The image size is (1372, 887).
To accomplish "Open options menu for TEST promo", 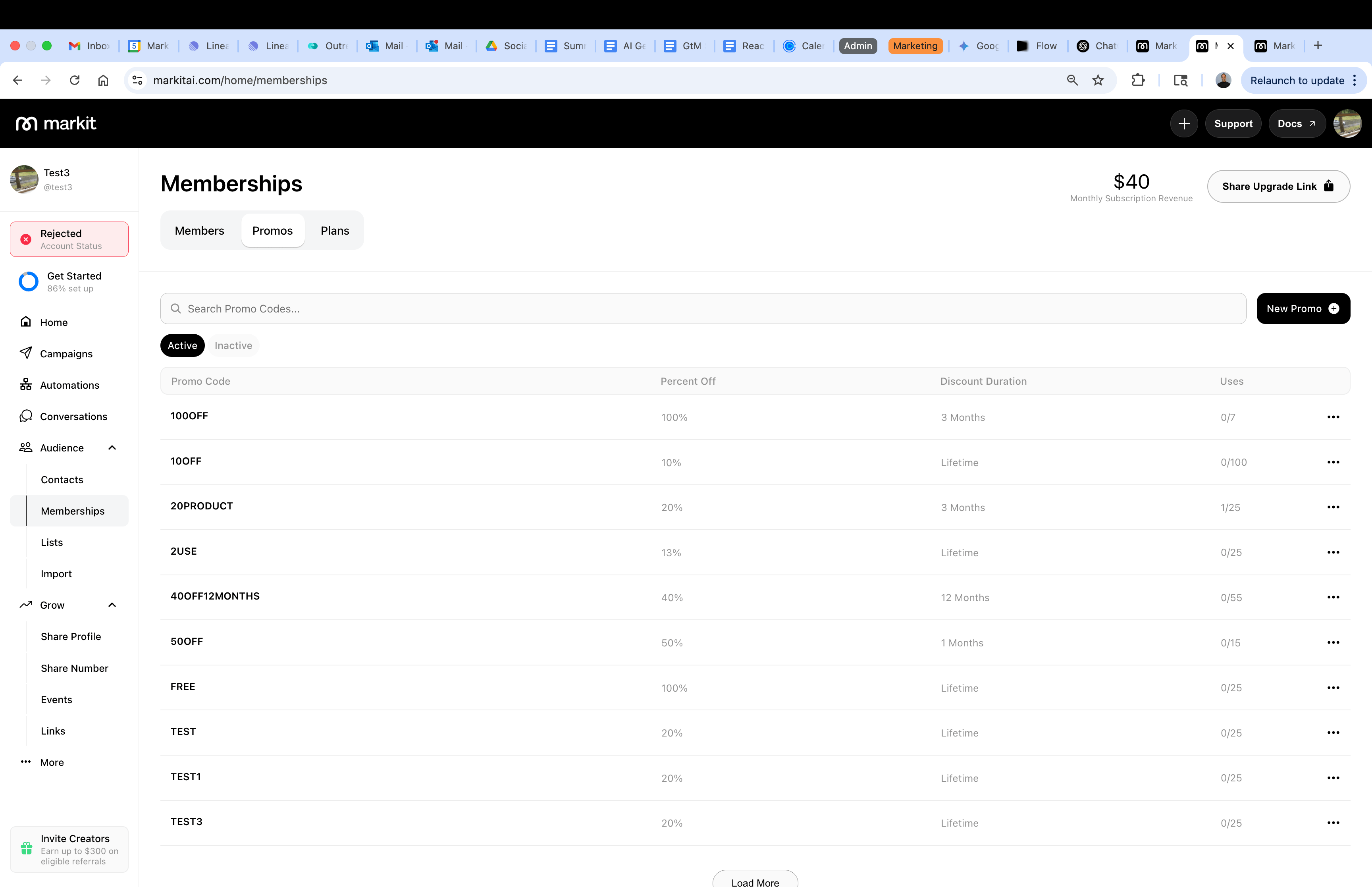I will (1333, 733).
